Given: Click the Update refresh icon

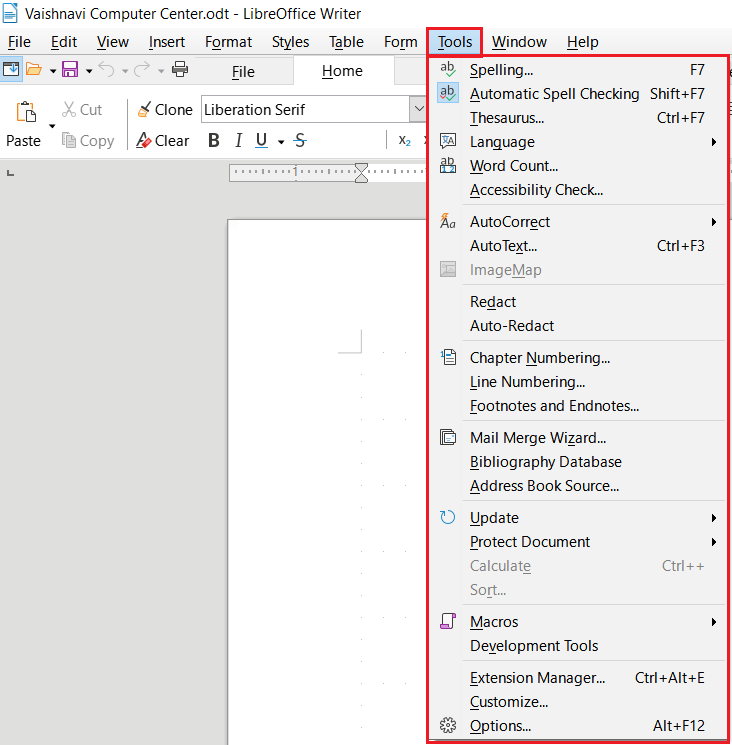Looking at the screenshot, I should tap(447, 517).
